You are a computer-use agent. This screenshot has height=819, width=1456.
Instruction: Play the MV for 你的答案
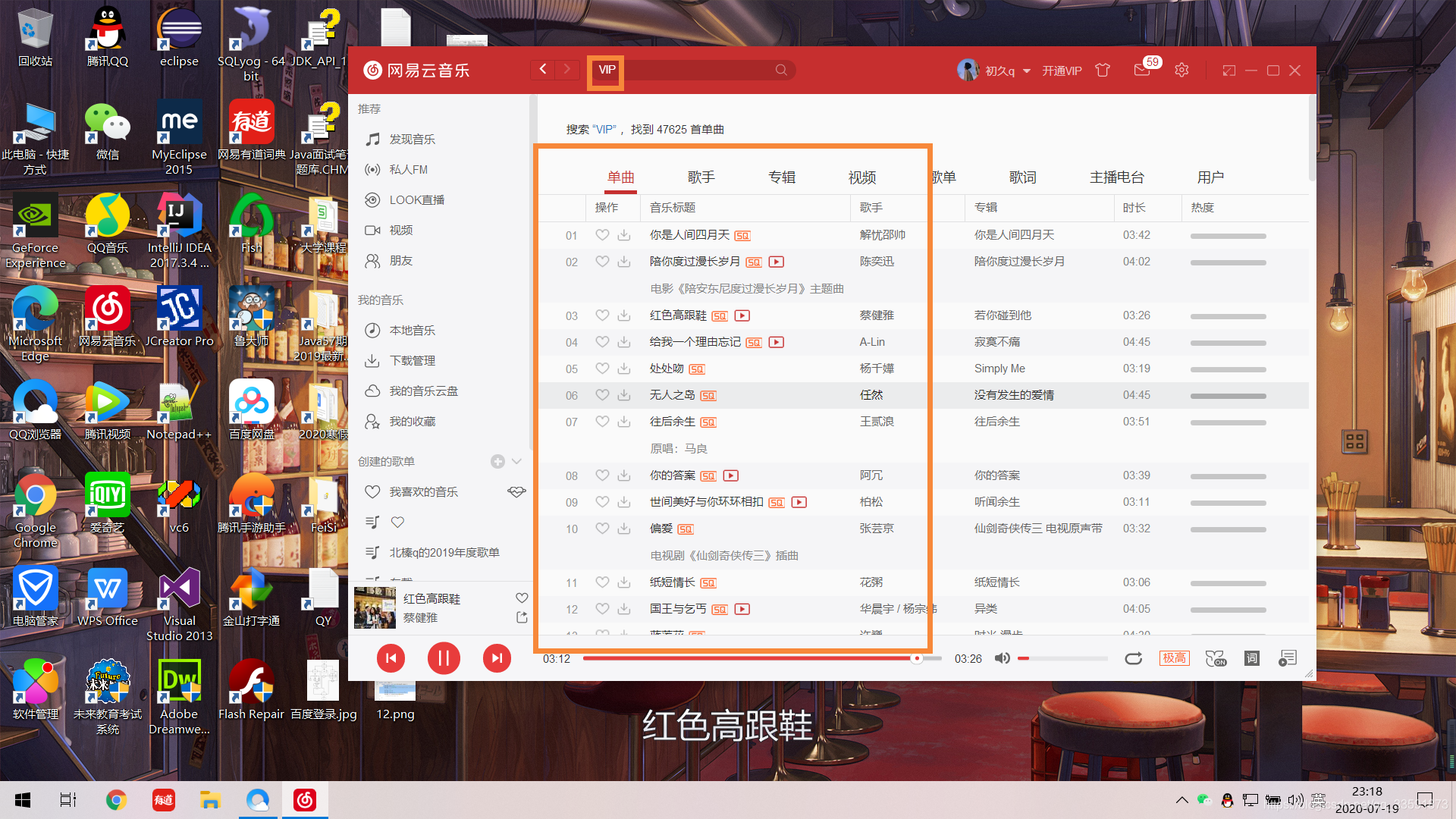pos(731,475)
